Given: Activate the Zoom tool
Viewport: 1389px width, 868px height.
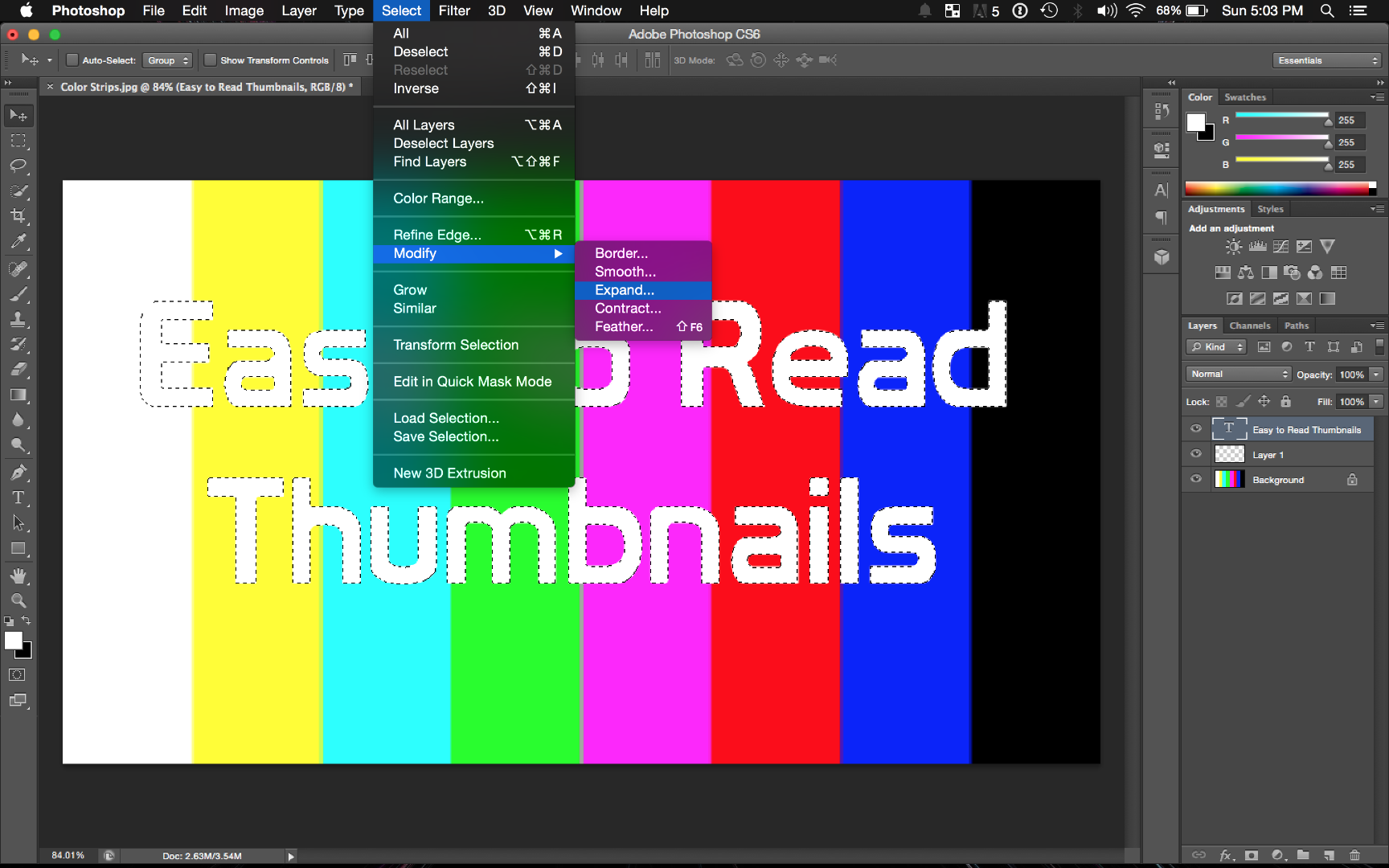Looking at the screenshot, I should 18,600.
